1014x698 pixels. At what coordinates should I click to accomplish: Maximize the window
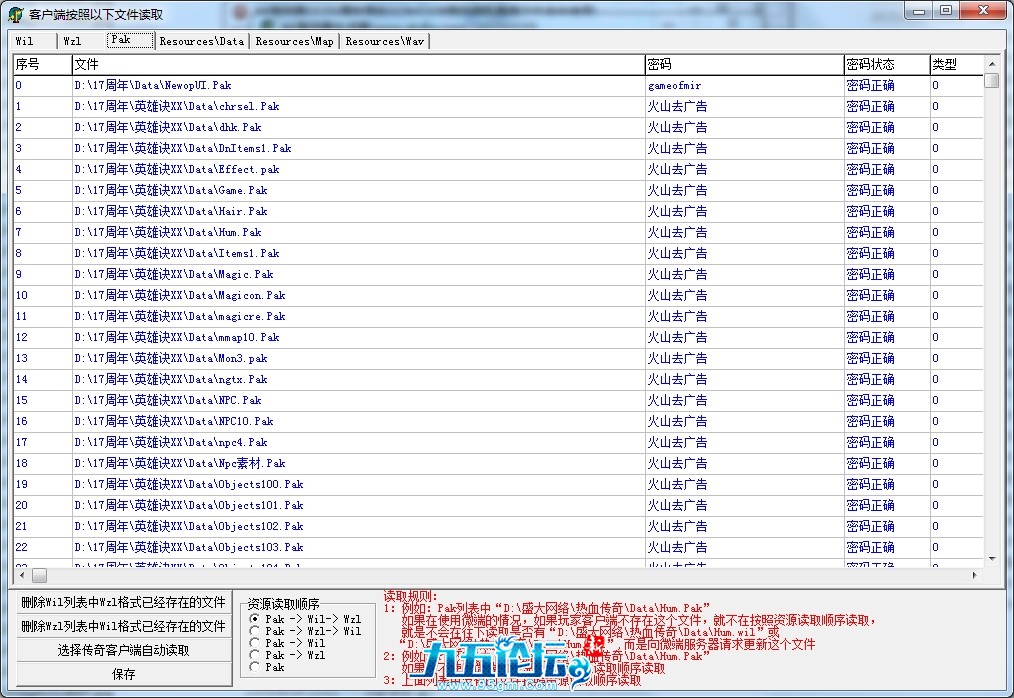pyautogui.click(x=945, y=10)
